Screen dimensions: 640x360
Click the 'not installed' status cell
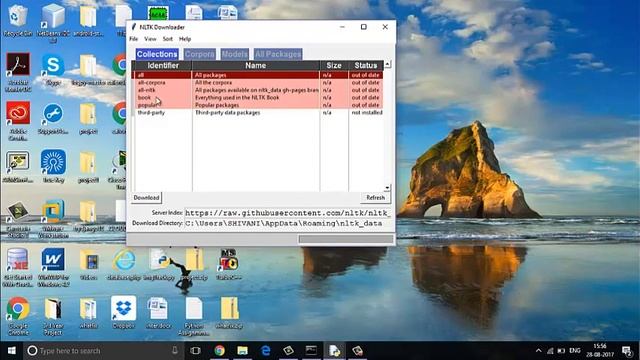tap(367, 112)
